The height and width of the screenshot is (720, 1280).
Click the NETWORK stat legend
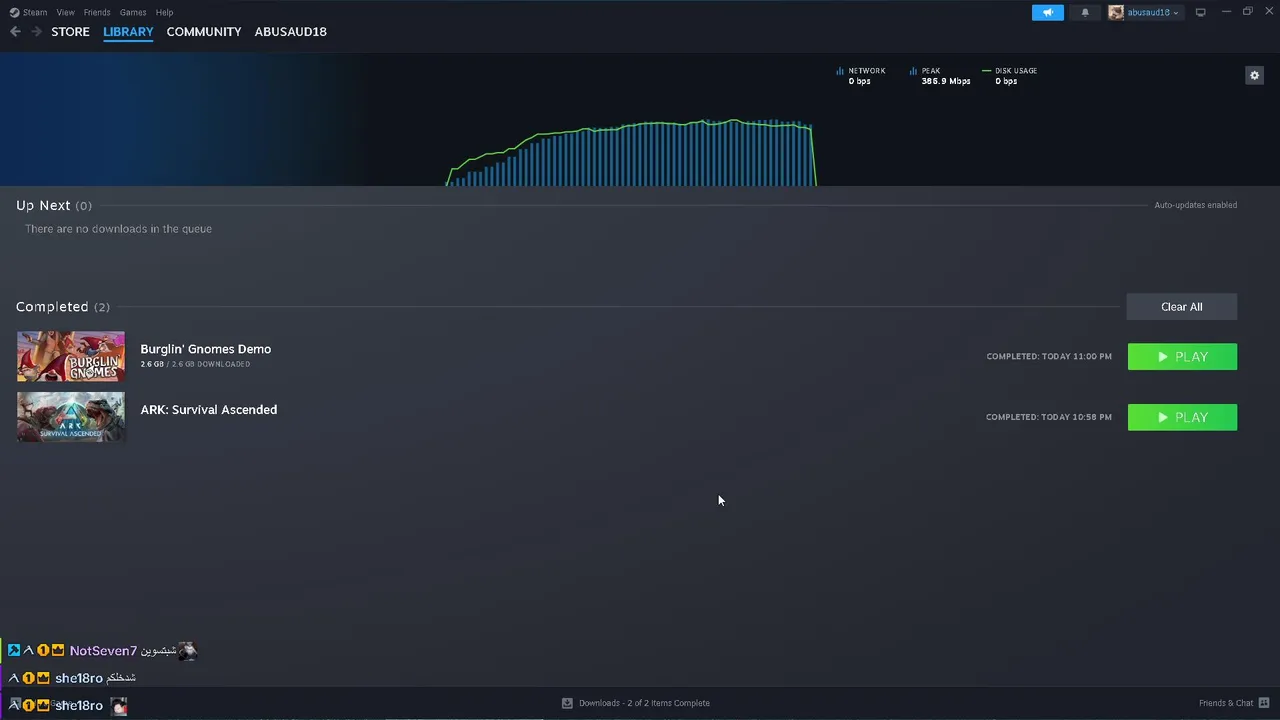[x=861, y=76]
